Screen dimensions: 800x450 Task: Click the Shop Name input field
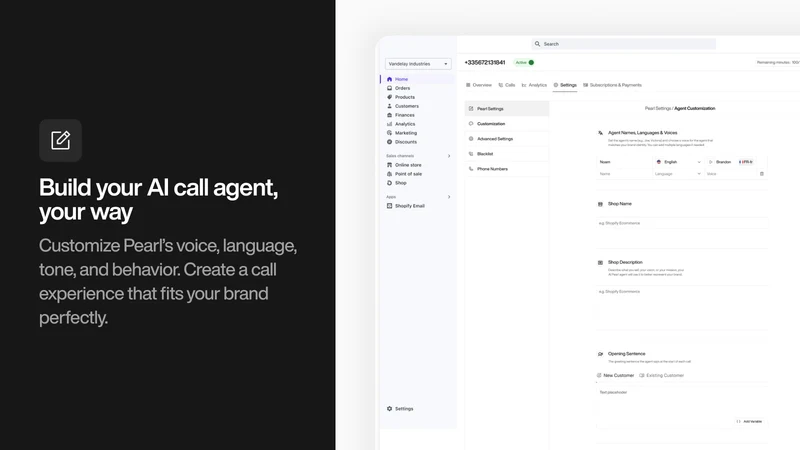[682, 223]
